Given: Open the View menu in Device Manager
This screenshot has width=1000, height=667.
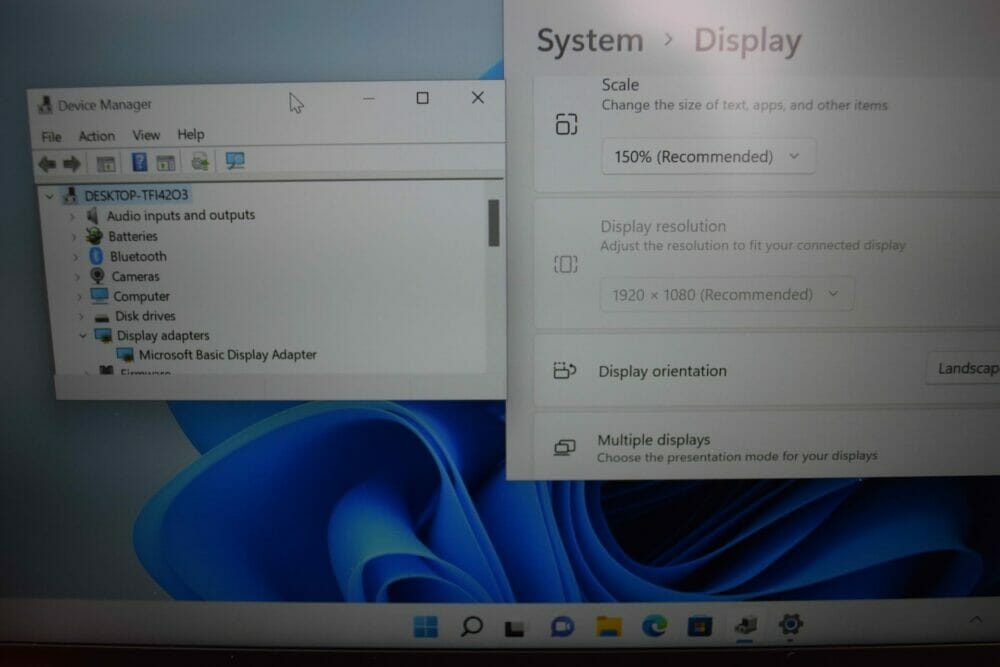Looking at the screenshot, I should click(x=146, y=135).
